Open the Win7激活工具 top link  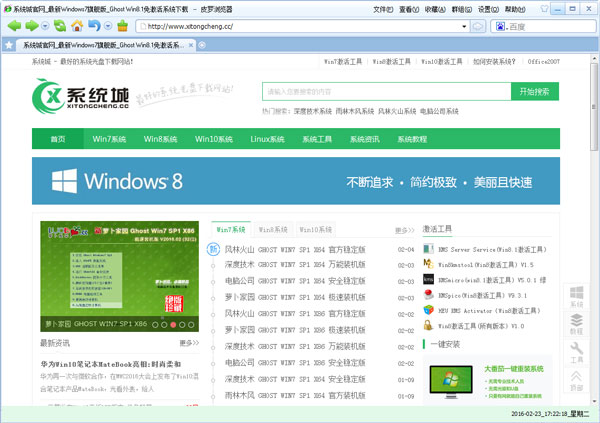tap(343, 62)
